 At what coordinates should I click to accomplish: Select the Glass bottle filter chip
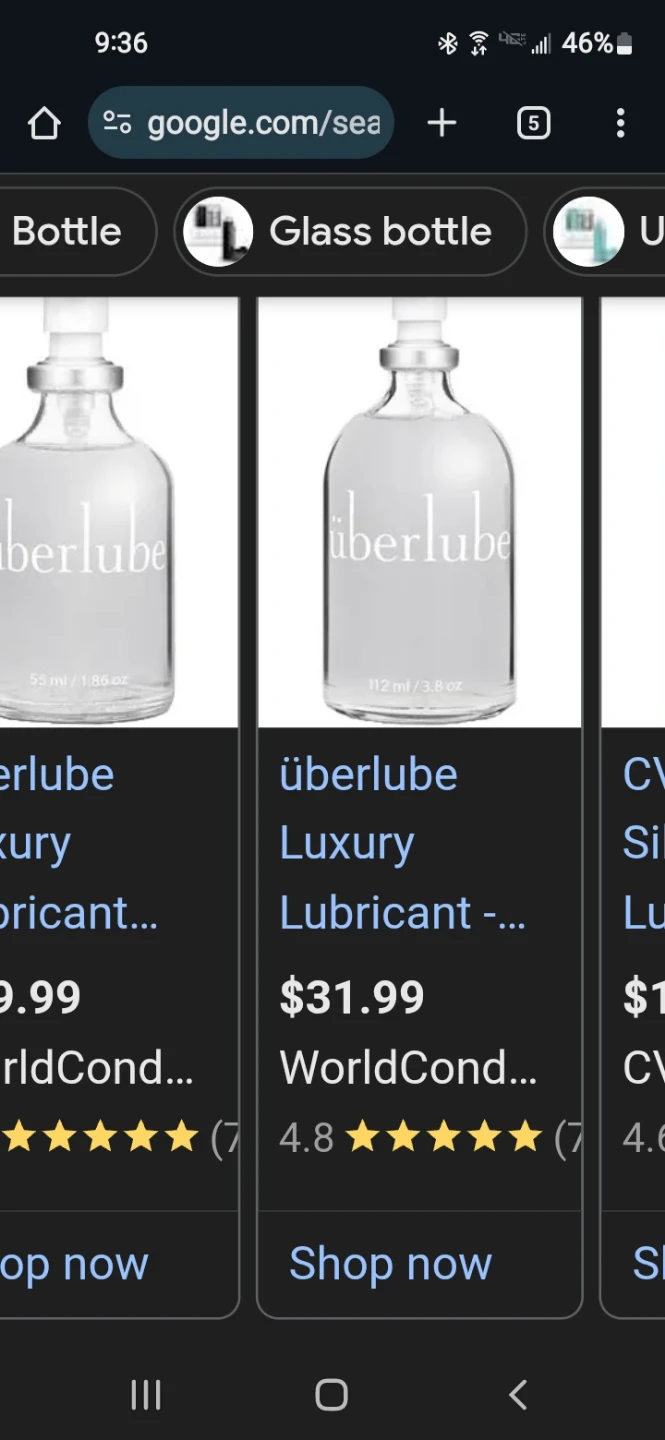(350, 231)
